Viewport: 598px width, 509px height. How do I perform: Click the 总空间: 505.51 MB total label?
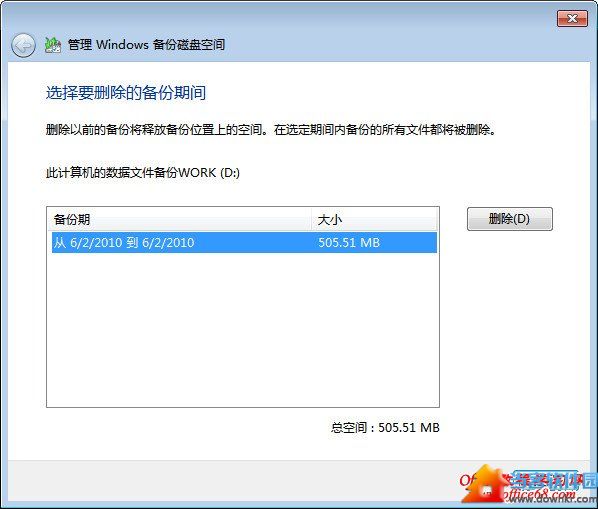click(x=385, y=427)
